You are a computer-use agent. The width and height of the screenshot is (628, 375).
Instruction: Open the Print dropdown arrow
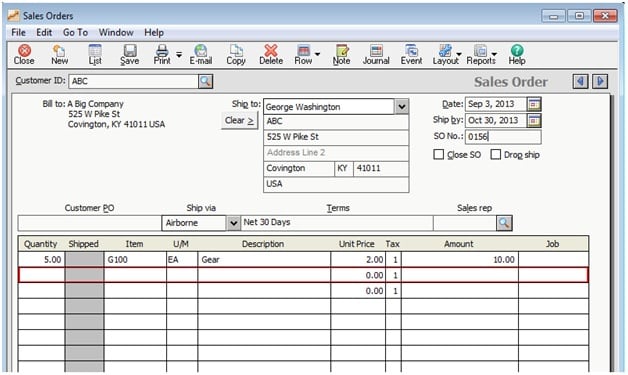point(179,54)
